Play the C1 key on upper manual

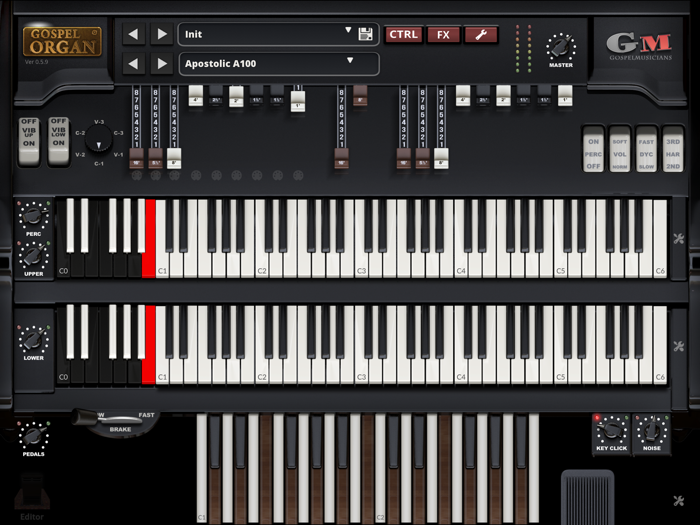pos(162,263)
